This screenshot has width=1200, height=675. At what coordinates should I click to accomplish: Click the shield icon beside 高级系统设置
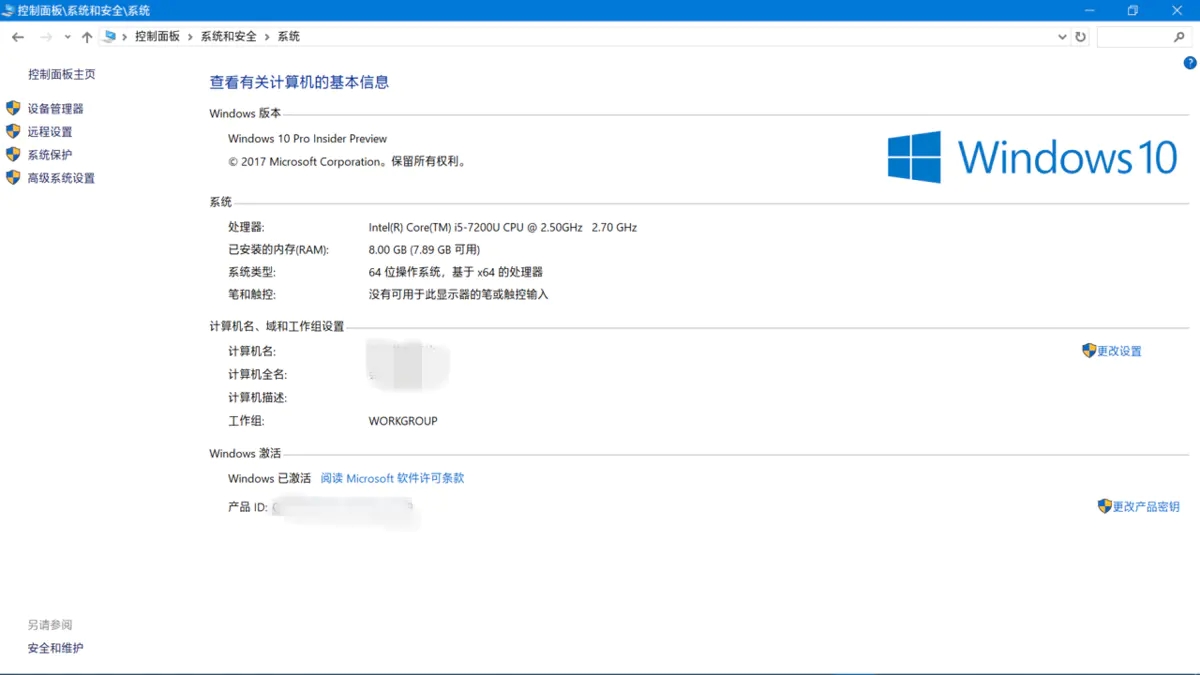13,178
